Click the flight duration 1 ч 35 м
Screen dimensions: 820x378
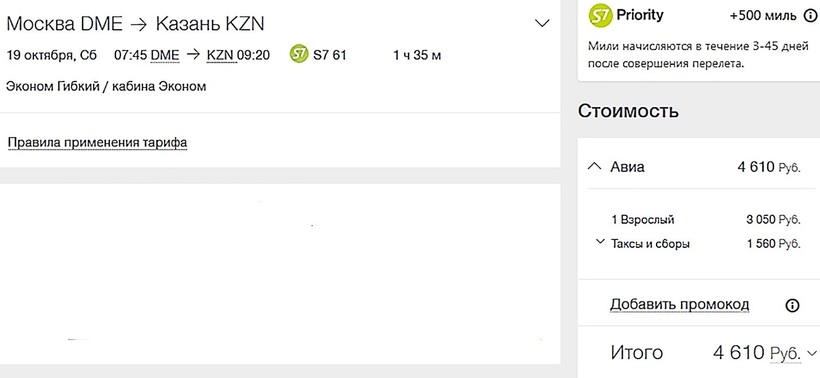tap(417, 55)
